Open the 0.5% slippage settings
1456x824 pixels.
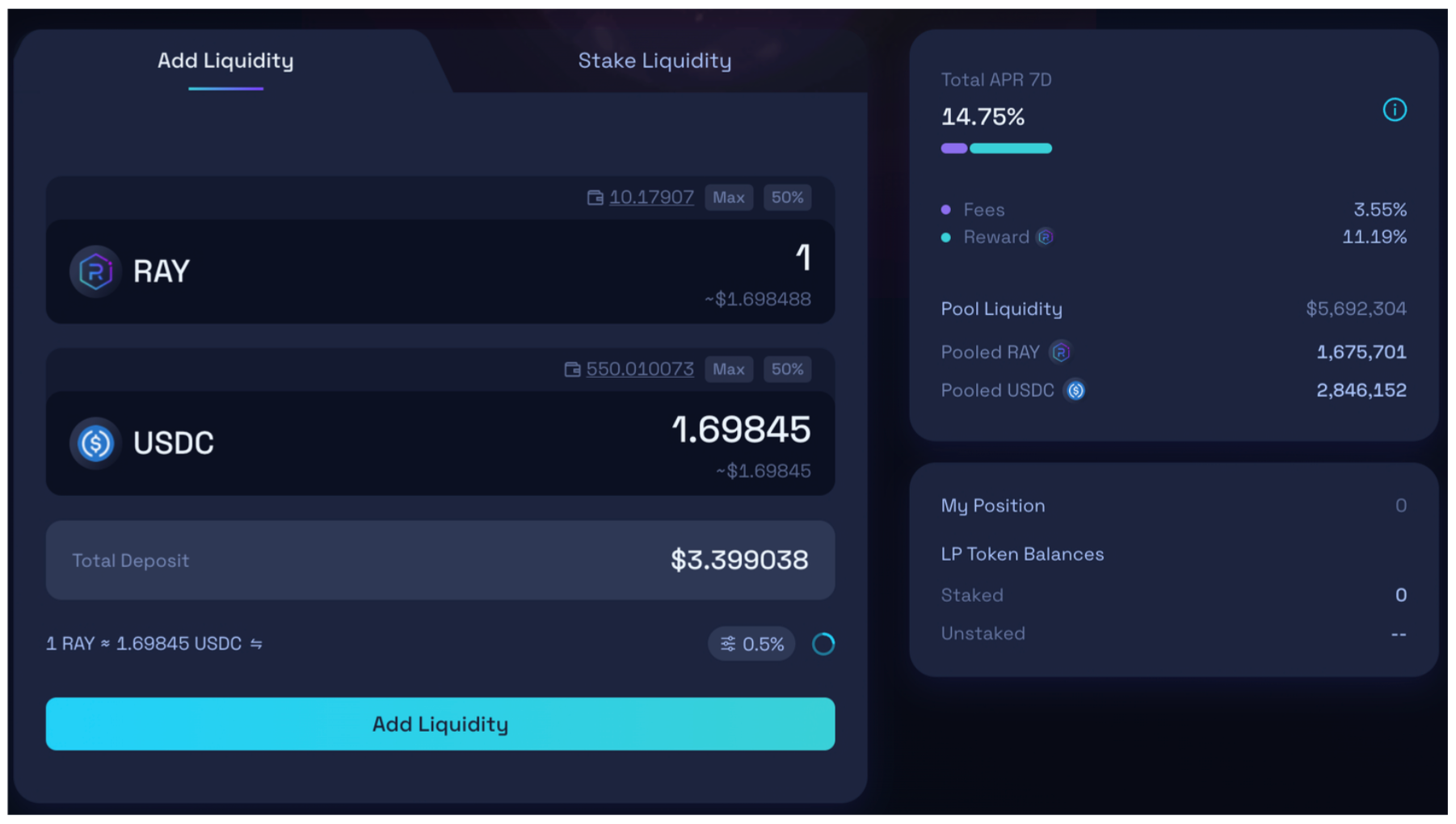(x=751, y=644)
